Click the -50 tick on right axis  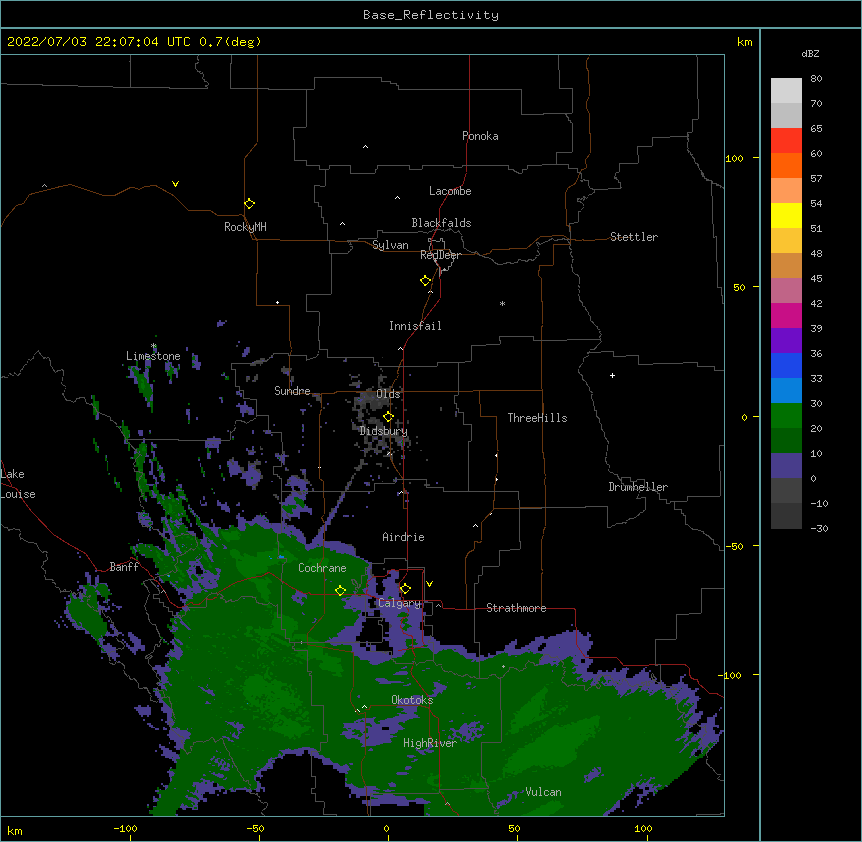[x=734, y=546]
